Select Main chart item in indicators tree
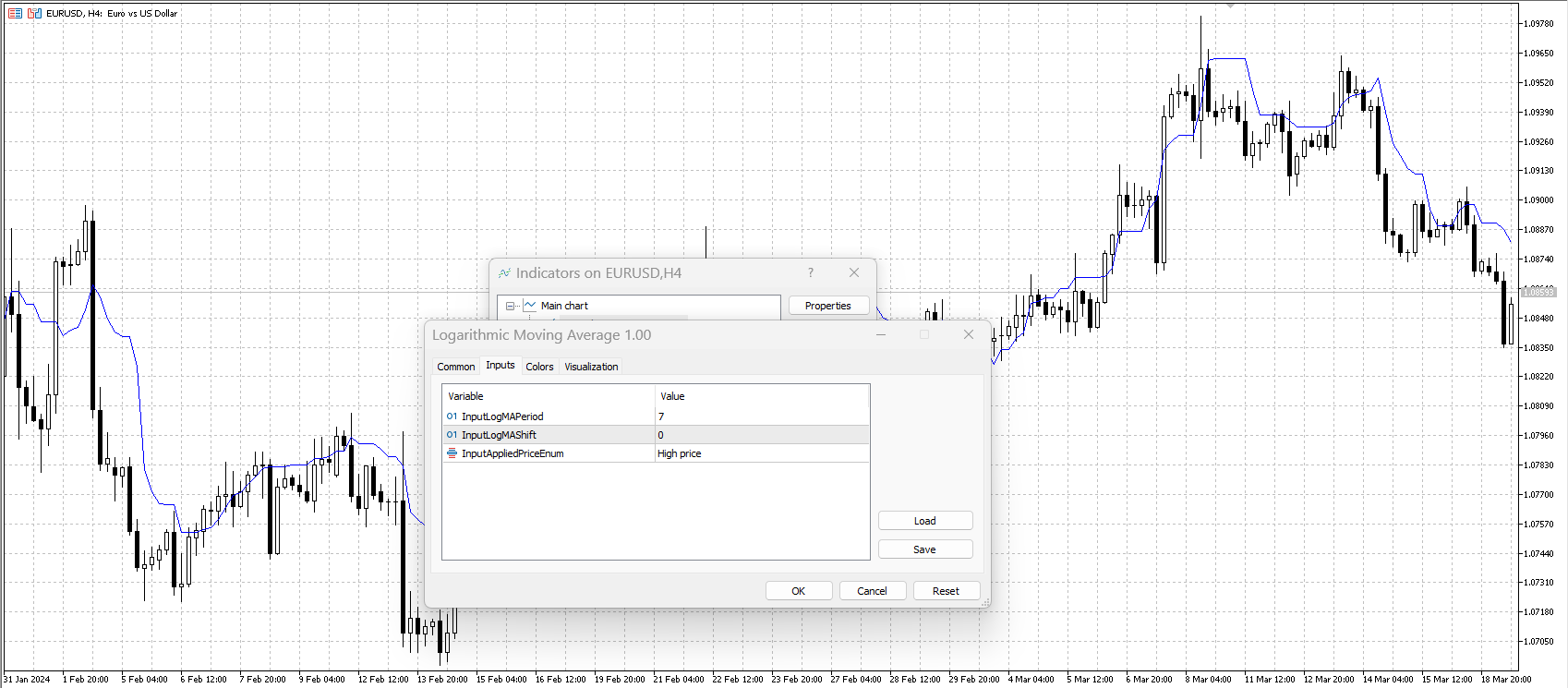This screenshot has height=688, width=1568. click(564, 306)
